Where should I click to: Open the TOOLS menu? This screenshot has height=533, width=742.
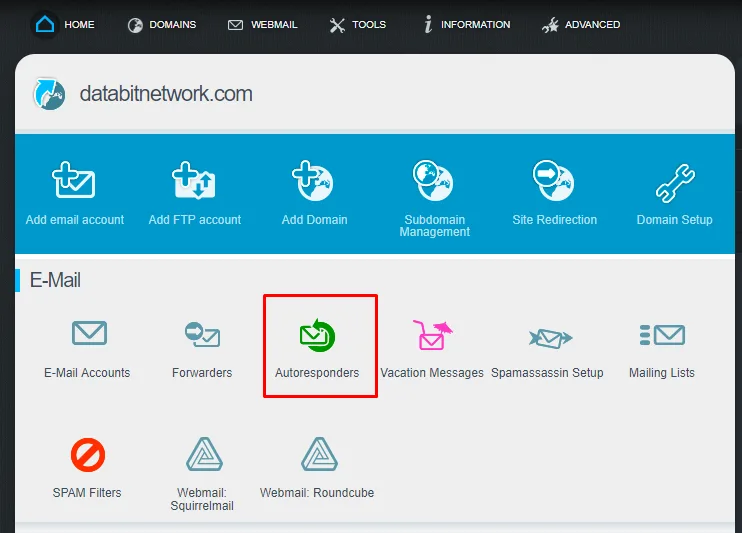coord(358,24)
